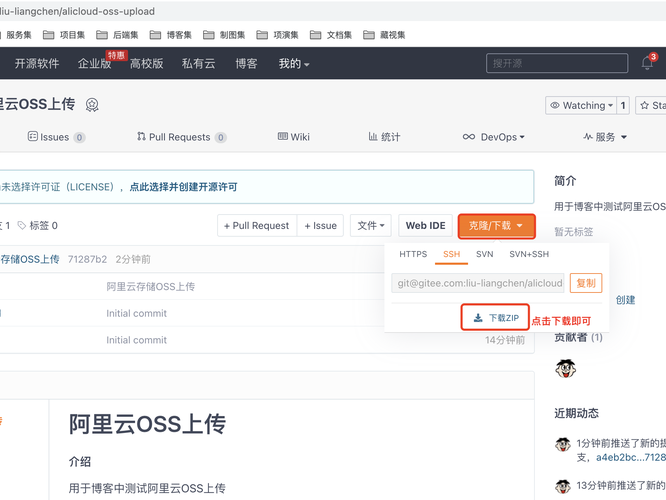
Task: Click the Star button
Action: [x=652, y=105]
